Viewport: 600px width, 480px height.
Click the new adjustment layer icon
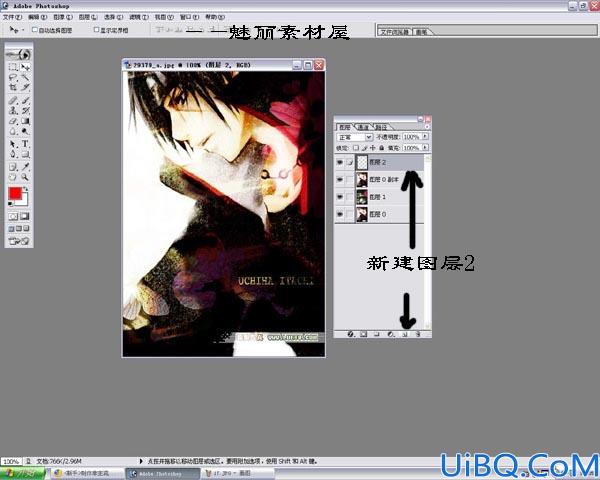point(391,334)
